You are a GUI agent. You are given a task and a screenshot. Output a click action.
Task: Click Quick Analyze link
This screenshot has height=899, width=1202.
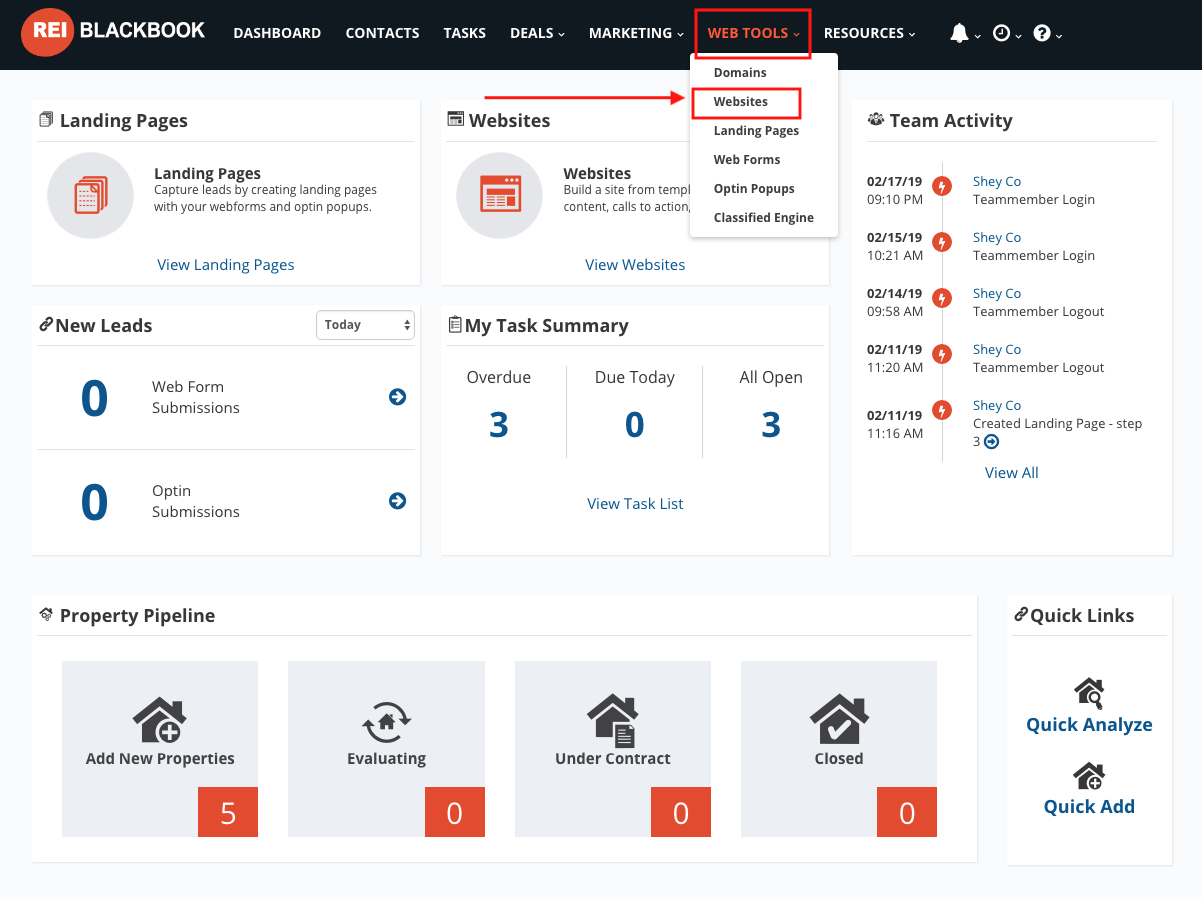(x=1089, y=725)
